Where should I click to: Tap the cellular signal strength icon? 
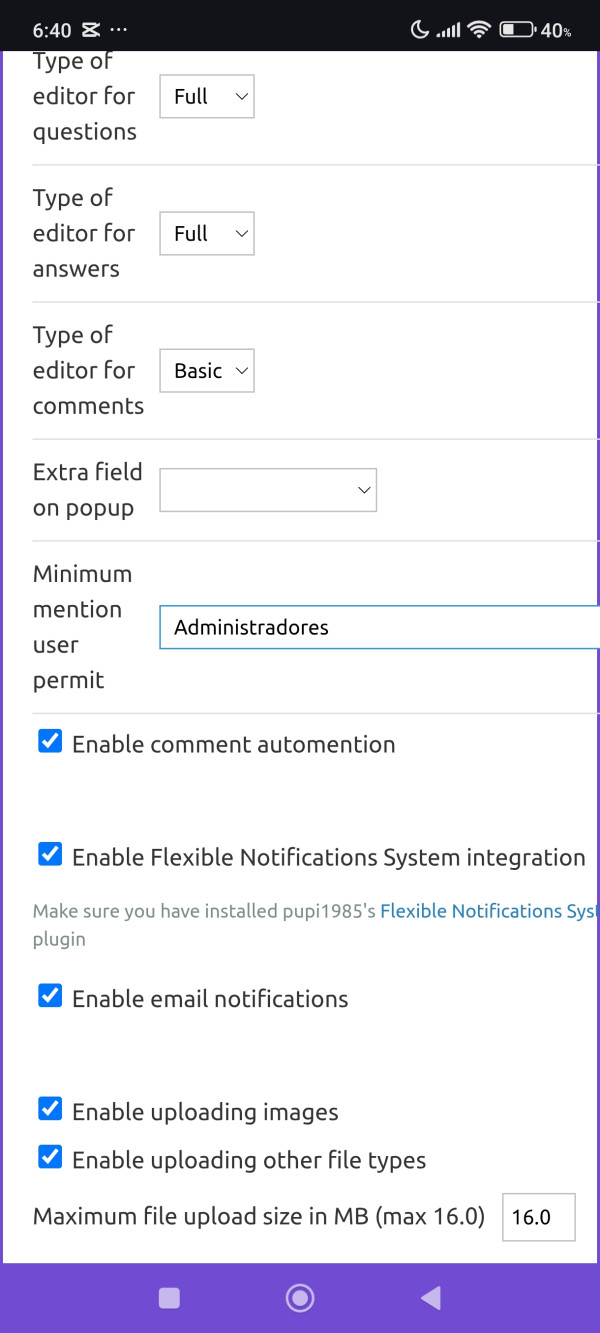point(448,30)
